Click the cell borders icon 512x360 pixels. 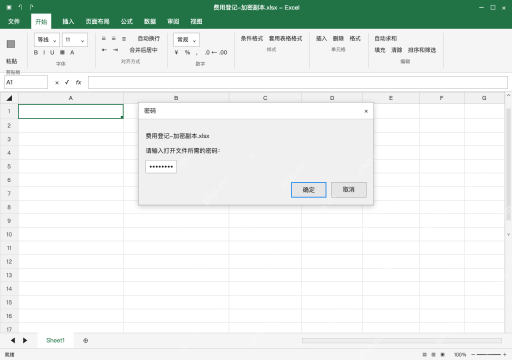coord(62,52)
